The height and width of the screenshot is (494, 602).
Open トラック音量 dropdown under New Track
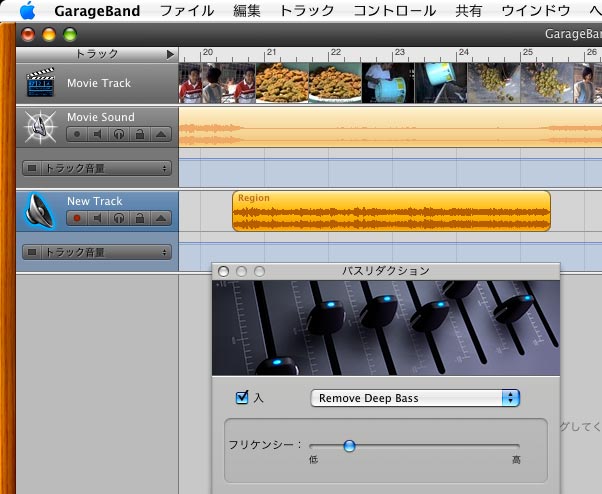click(106, 252)
